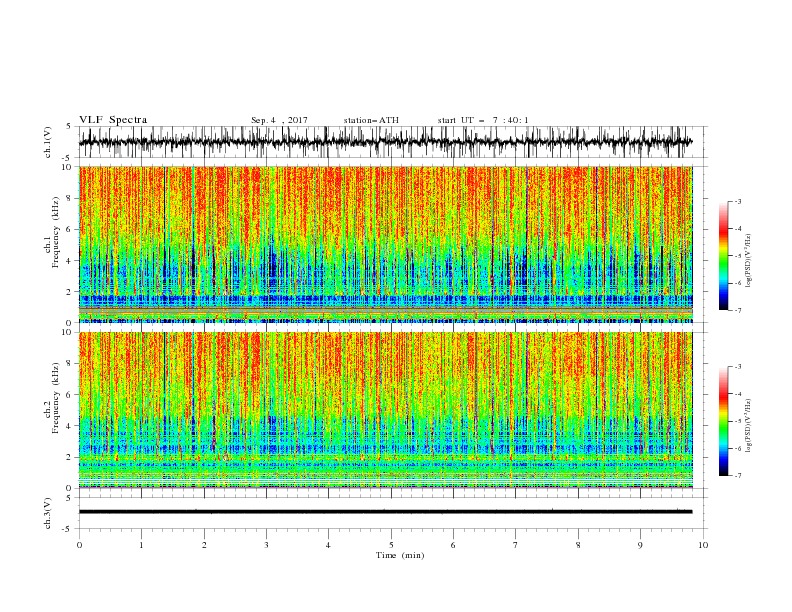Click "-3" on the ch.1 color bar
This screenshot has height=612, width=792.
pyautogui.click(x=738, y=201)
